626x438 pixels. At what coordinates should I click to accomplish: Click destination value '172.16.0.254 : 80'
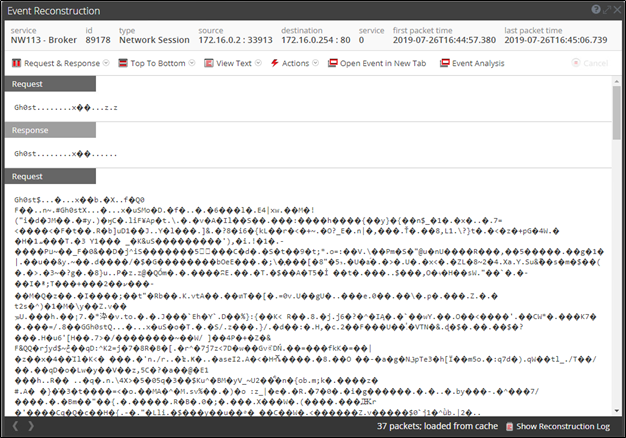316,40
